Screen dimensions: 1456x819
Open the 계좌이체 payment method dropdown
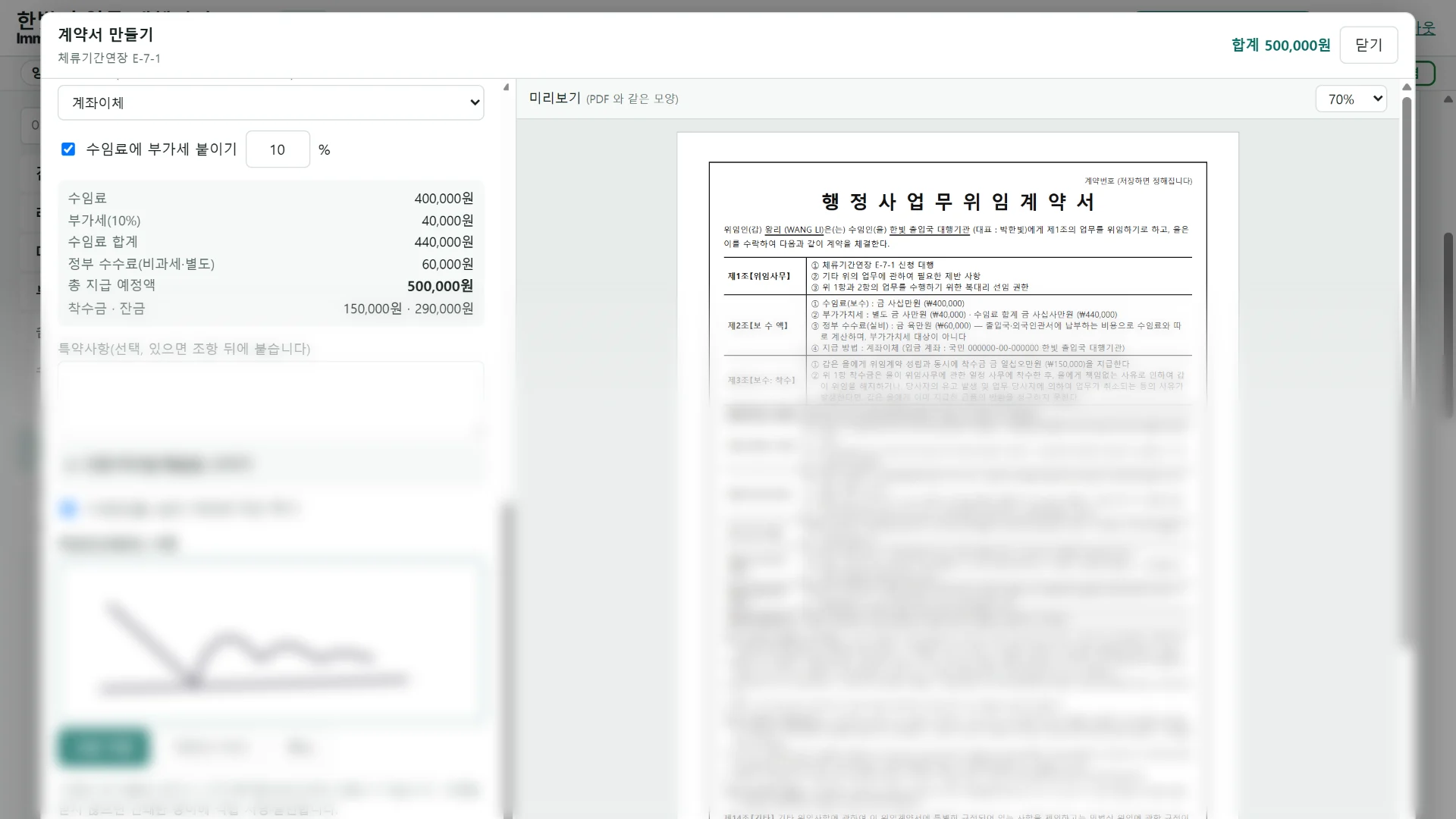pos(271,102)
